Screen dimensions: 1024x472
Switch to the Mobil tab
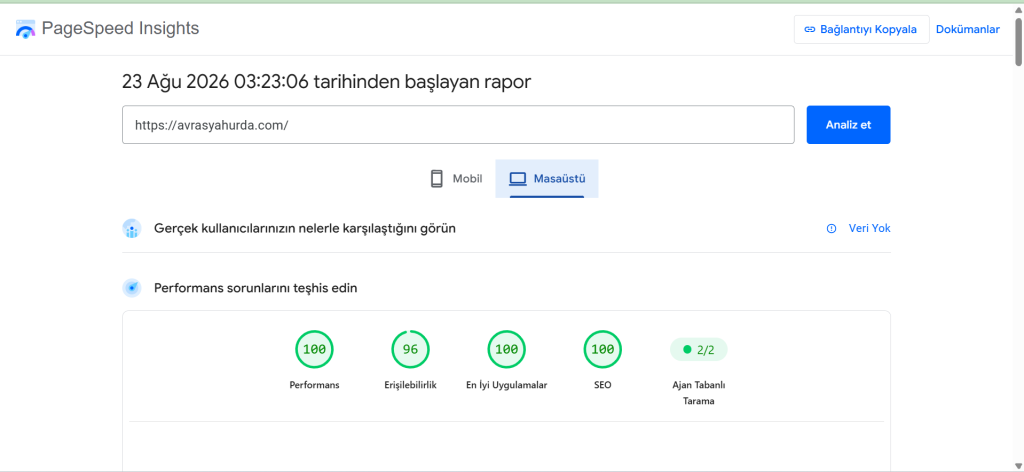click(x=456, y=178)
